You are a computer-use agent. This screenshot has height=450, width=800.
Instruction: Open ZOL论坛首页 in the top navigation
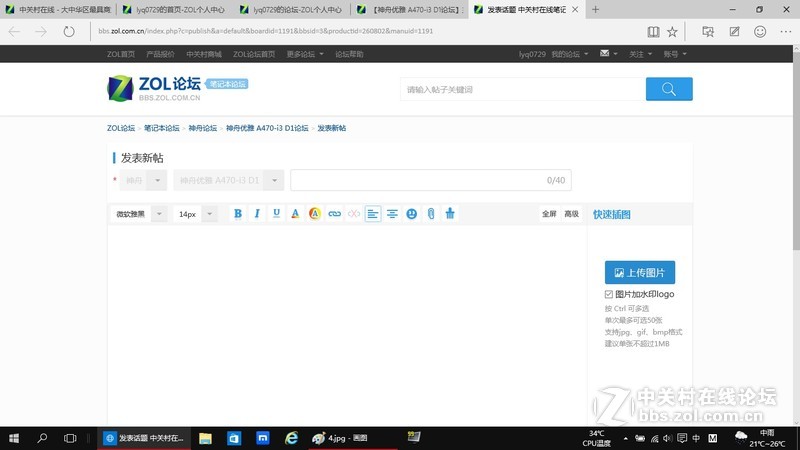(x=254, y=54)
